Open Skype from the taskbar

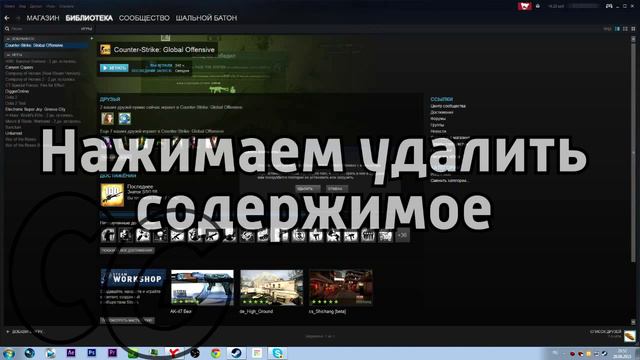tap(278, 353)
